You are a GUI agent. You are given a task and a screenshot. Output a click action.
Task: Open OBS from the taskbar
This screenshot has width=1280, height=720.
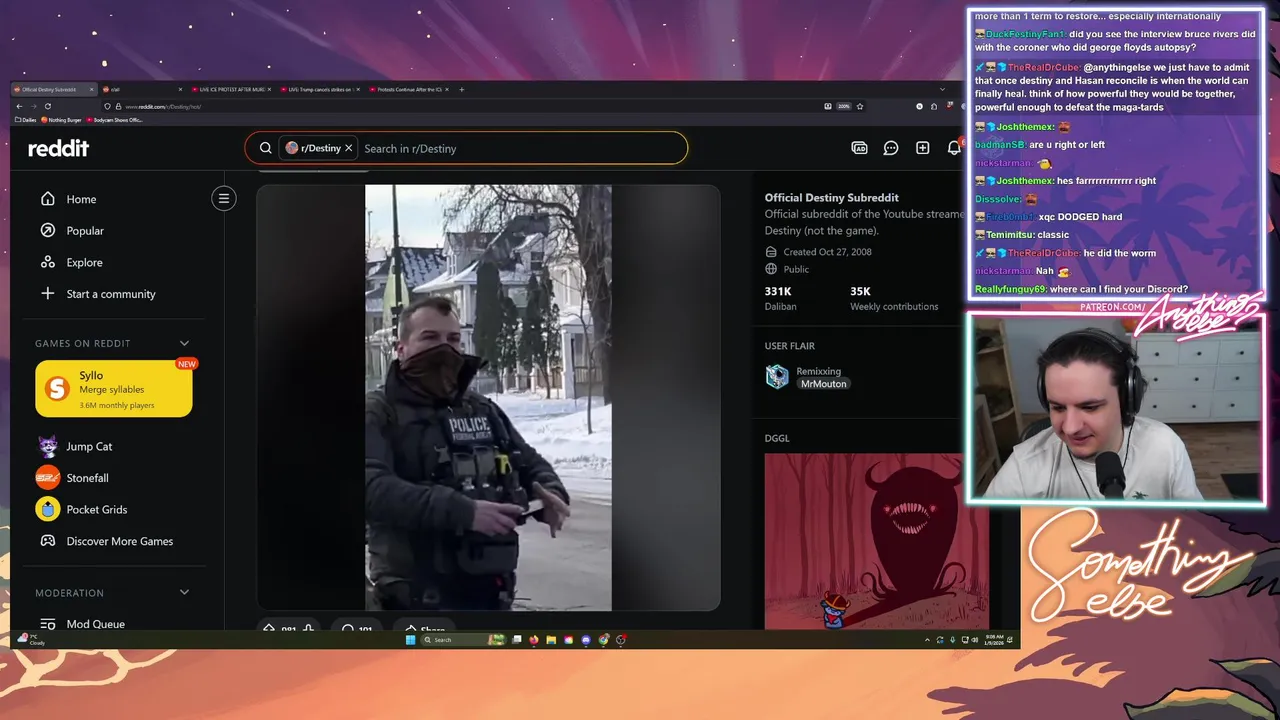coord(621,640)
